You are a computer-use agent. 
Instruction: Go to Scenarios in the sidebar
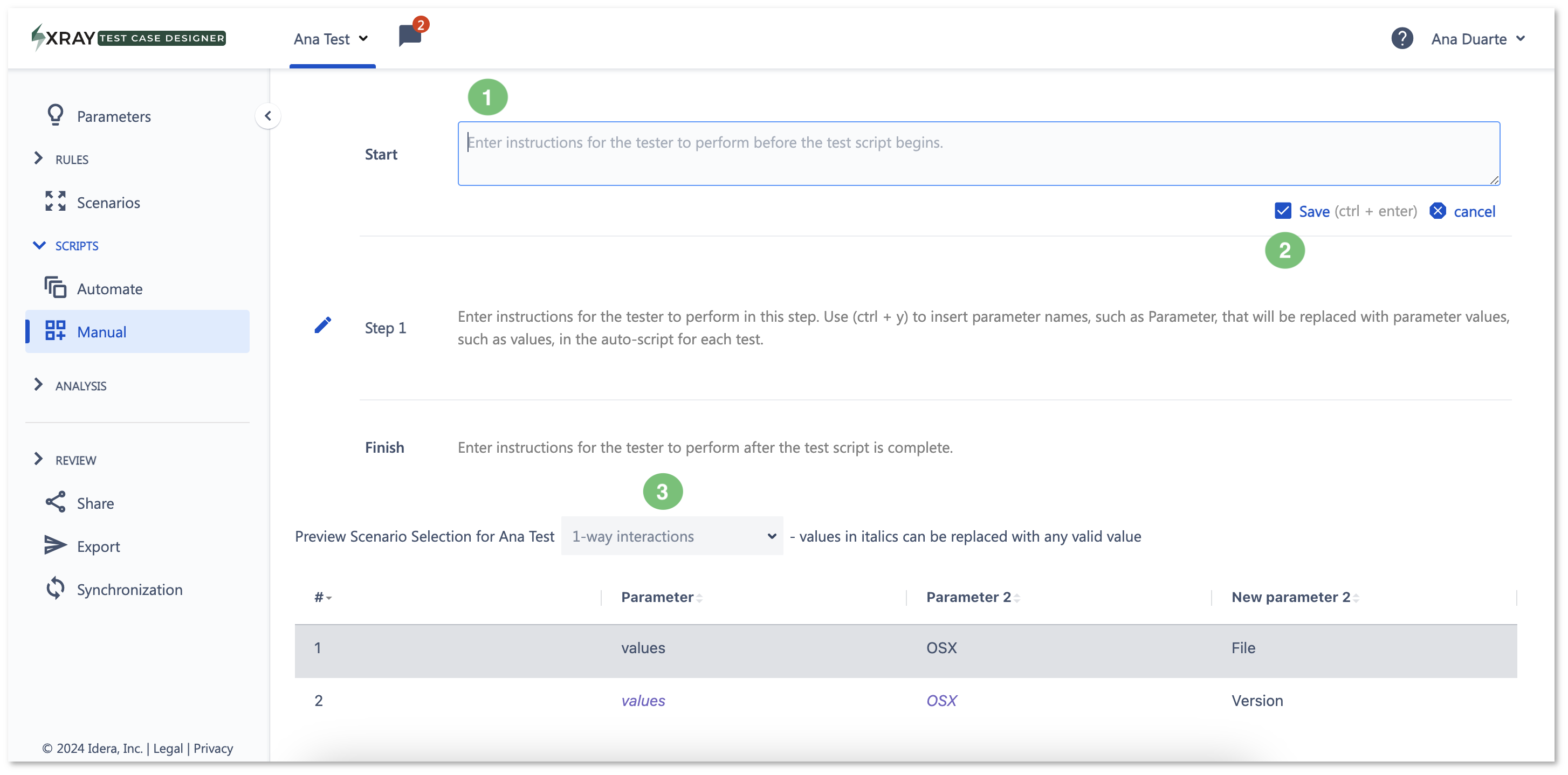point(108,203)
